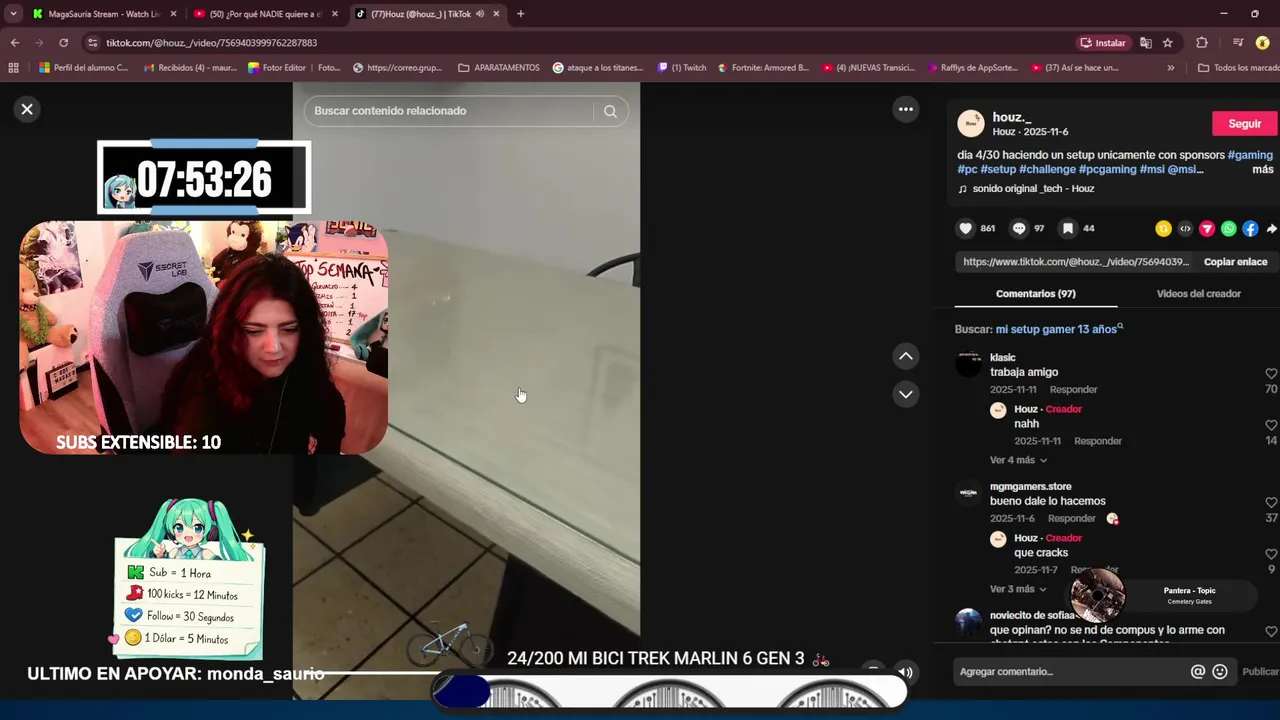Open a new browser tab with plus
Image resolution: width=1280 pixels, height=720 pixels.
tap(520, 14)
